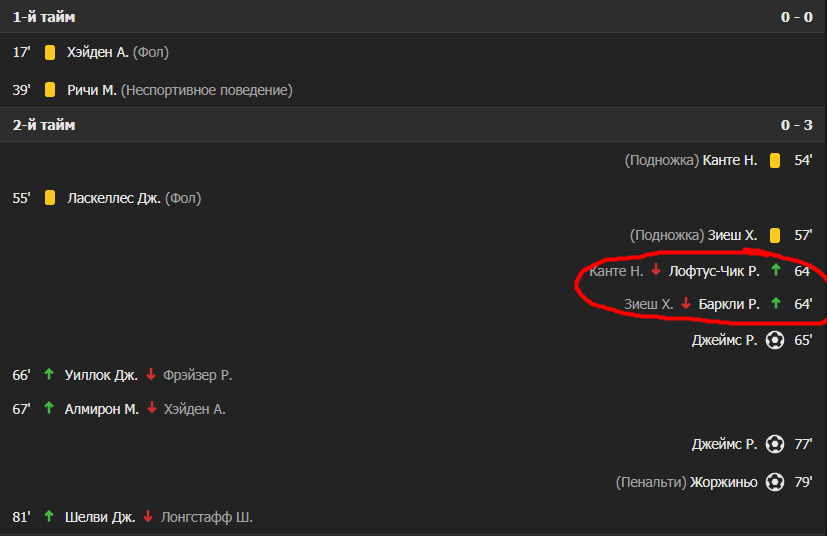Click yellow card icon next to Ричи М.
The image size is (827, 536).
[x=49, y=90]
